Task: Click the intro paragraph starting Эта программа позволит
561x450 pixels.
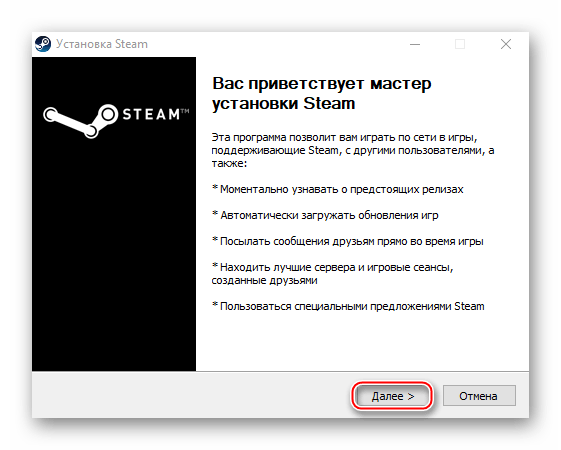Action: point(353,150)
